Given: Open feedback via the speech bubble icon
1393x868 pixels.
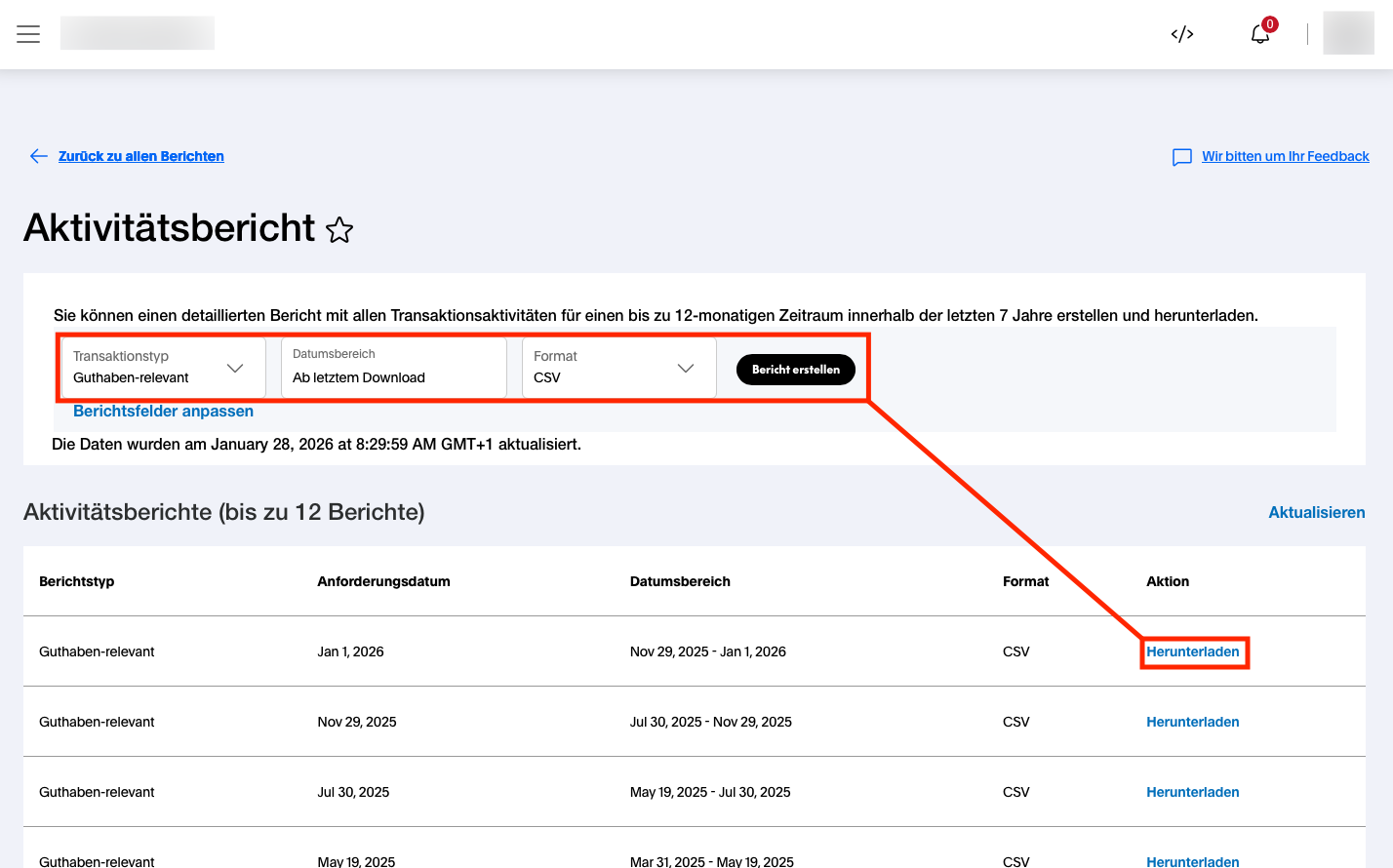Looking at the screenshot, I should (1181, 156).
